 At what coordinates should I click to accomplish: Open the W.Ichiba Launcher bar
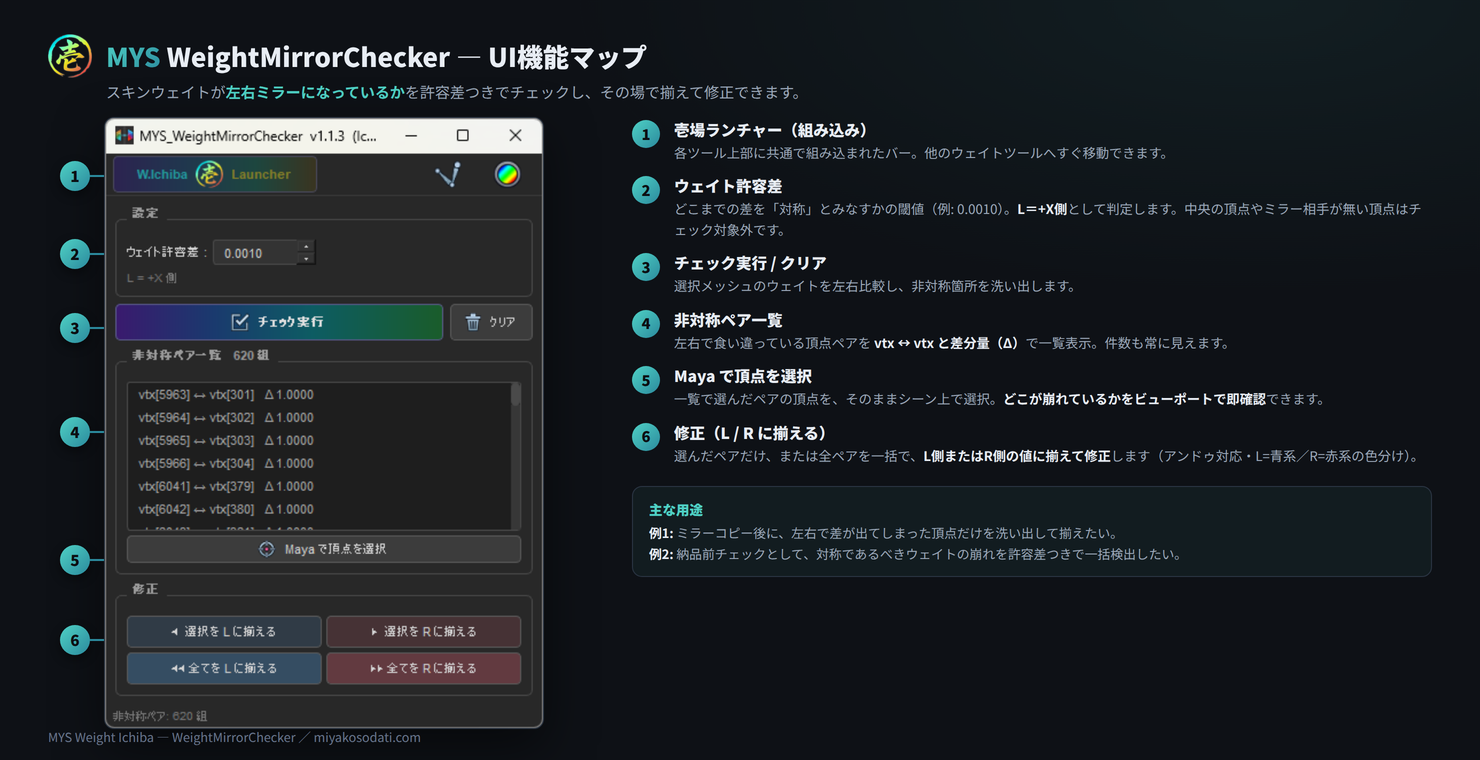pos(215,174)
